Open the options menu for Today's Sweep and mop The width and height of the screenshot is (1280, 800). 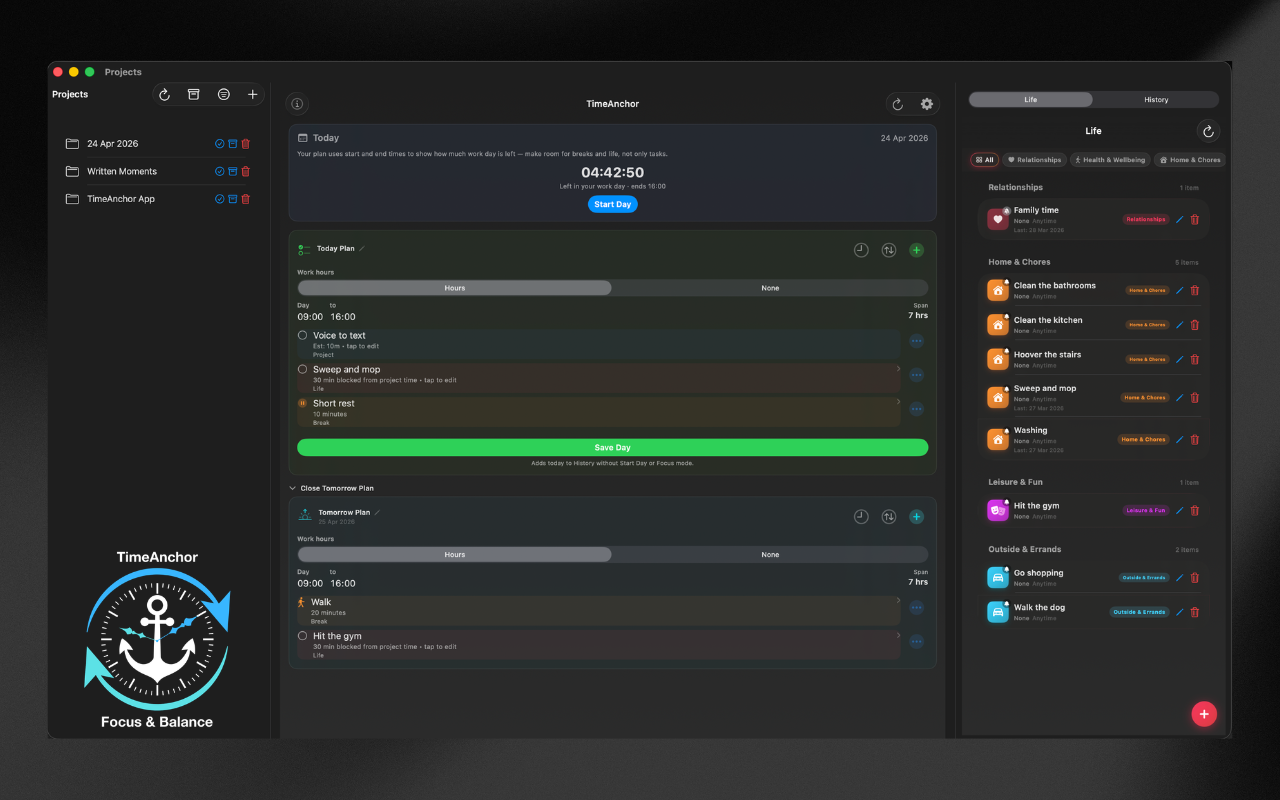pyautogui.click(x=916, y=375)
